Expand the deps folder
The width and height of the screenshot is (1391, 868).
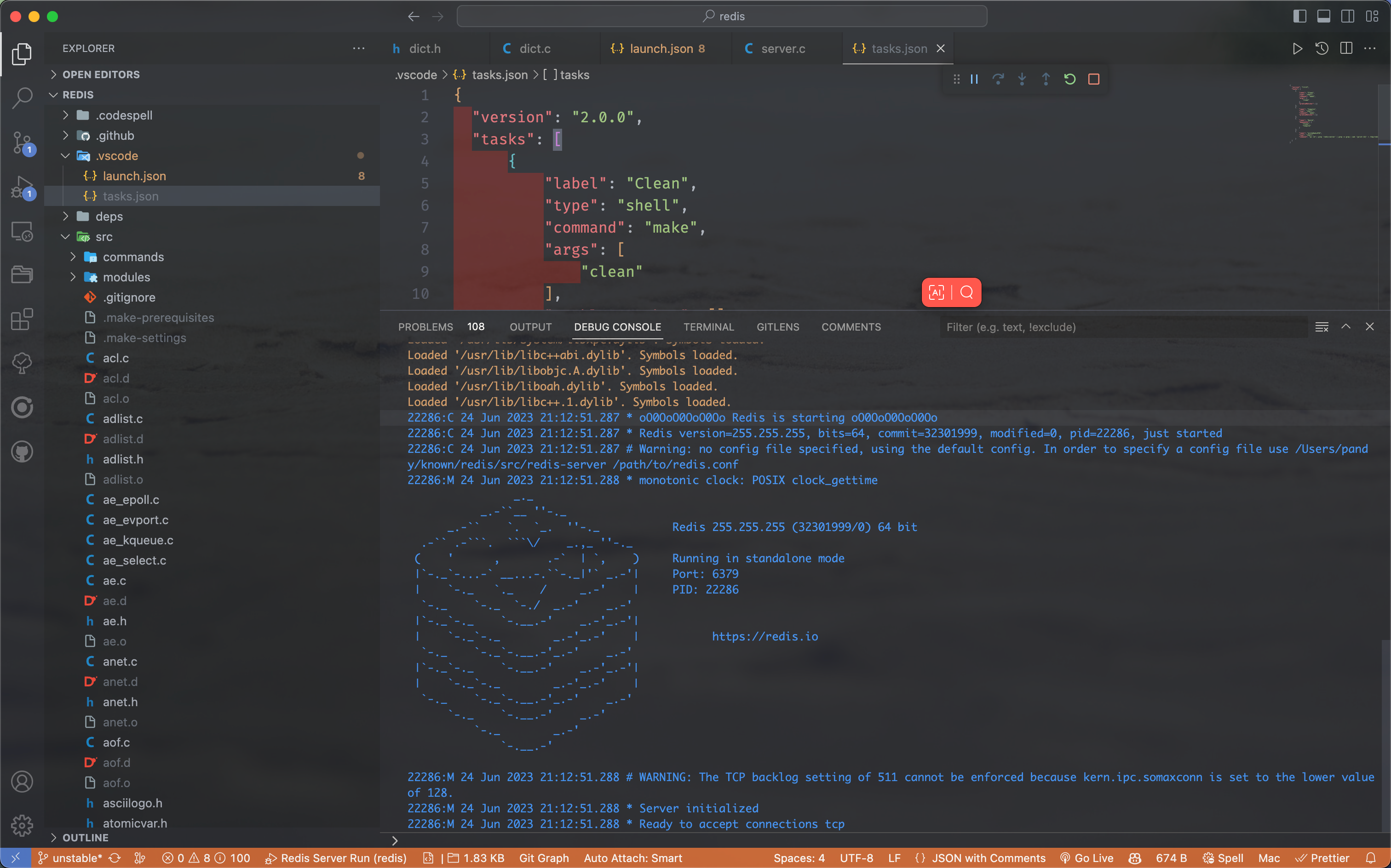coord(65,217)
